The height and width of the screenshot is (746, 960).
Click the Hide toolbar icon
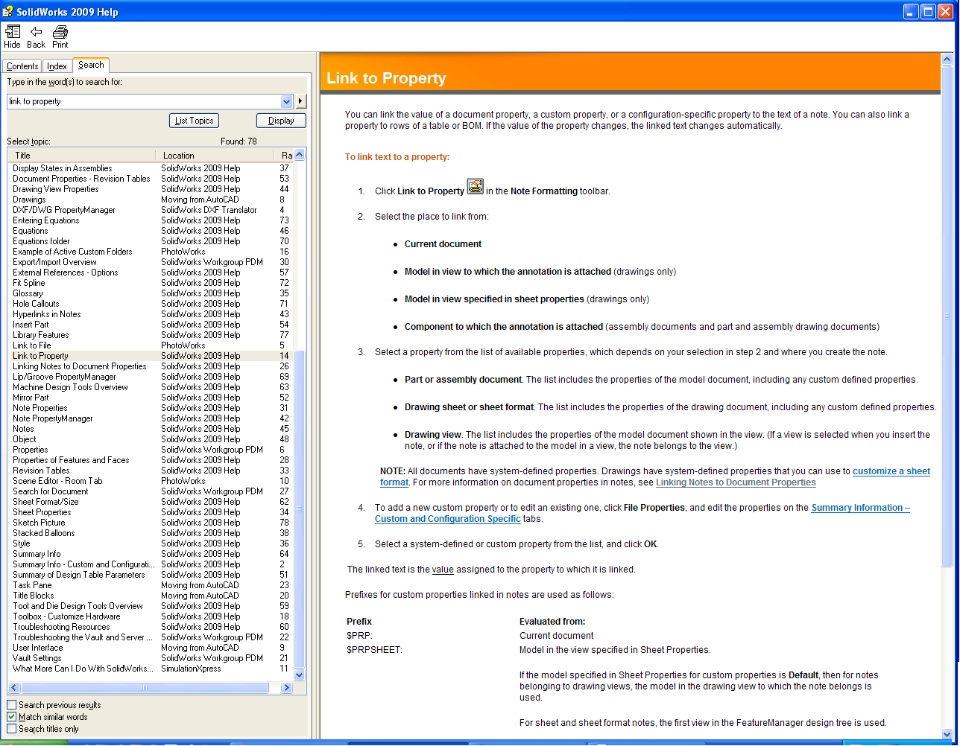pyautogui.click(x=12, y=36)
